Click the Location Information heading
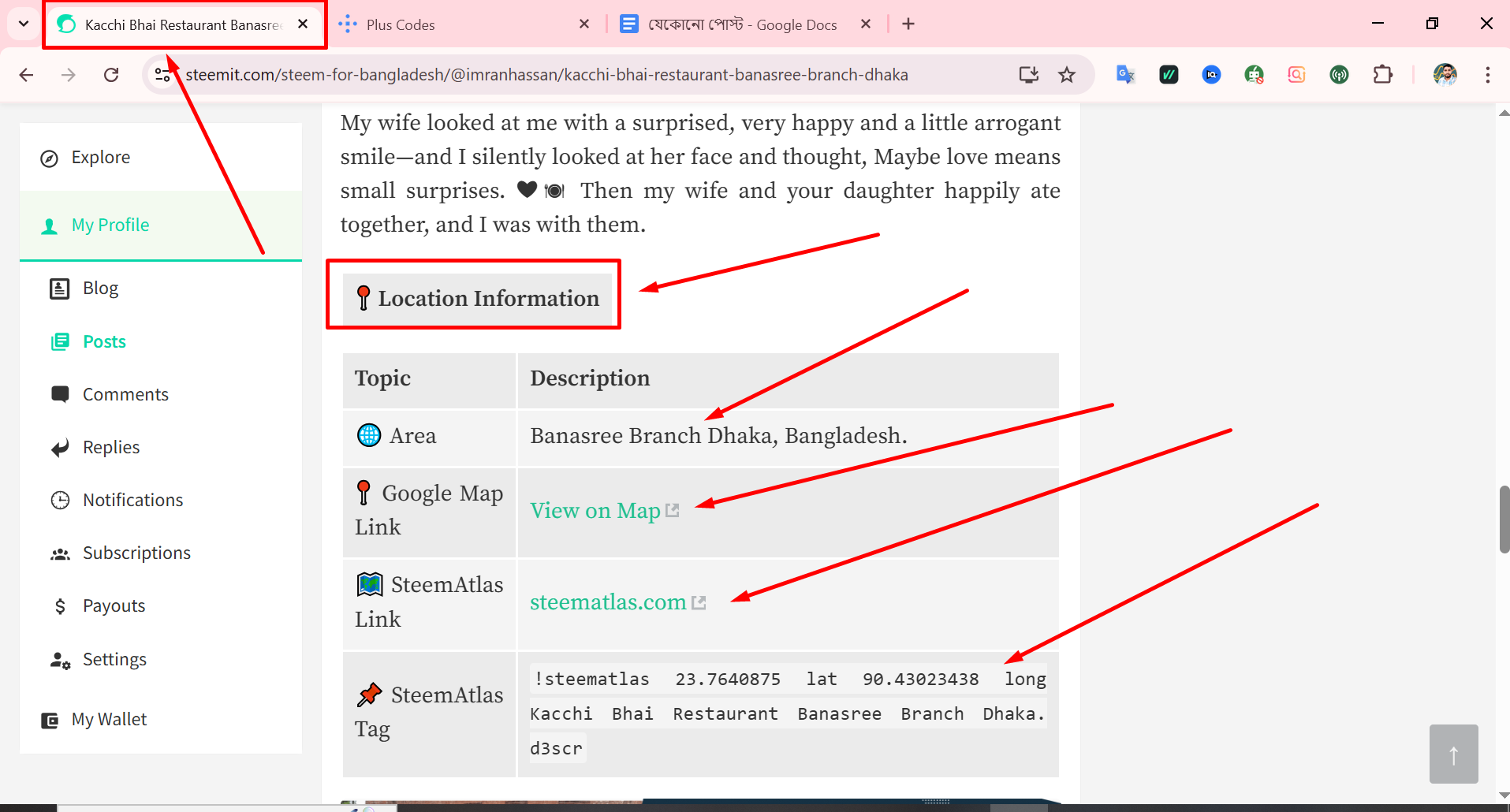The width and height of the screenshot is (1510, 812). (478, 299)
